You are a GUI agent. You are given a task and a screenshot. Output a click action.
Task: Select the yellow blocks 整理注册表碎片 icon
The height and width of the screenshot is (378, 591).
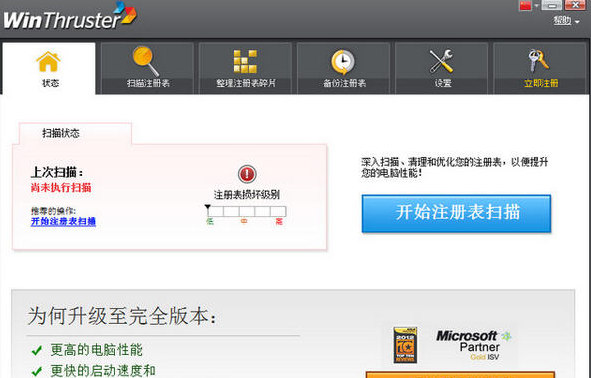coord(245,61)
